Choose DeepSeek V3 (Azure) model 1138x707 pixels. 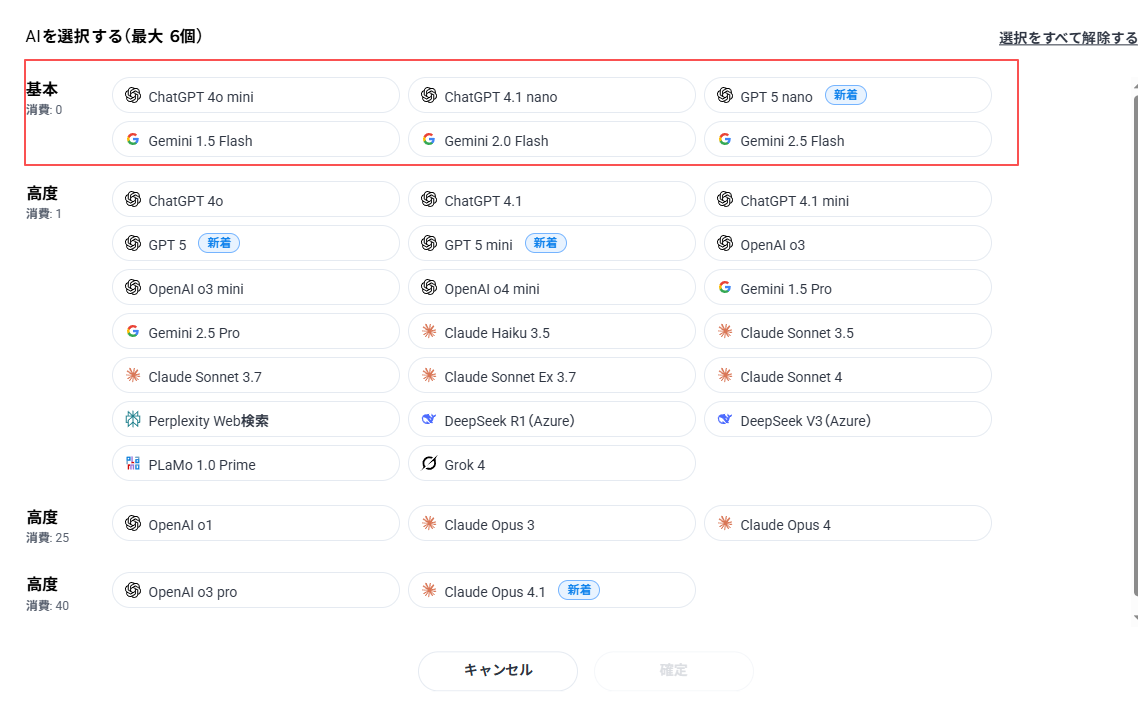(847, 420)
